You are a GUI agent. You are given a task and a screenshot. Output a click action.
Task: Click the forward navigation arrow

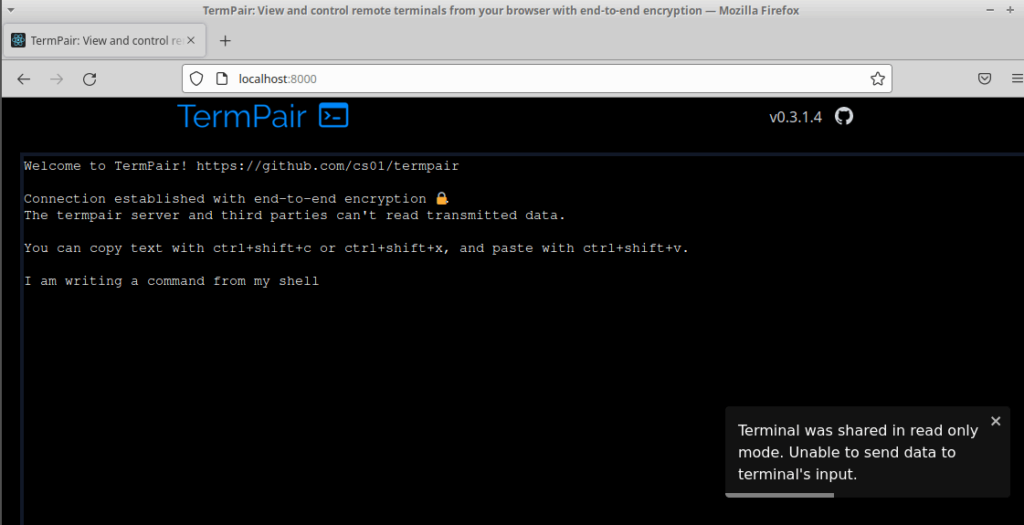57,79
